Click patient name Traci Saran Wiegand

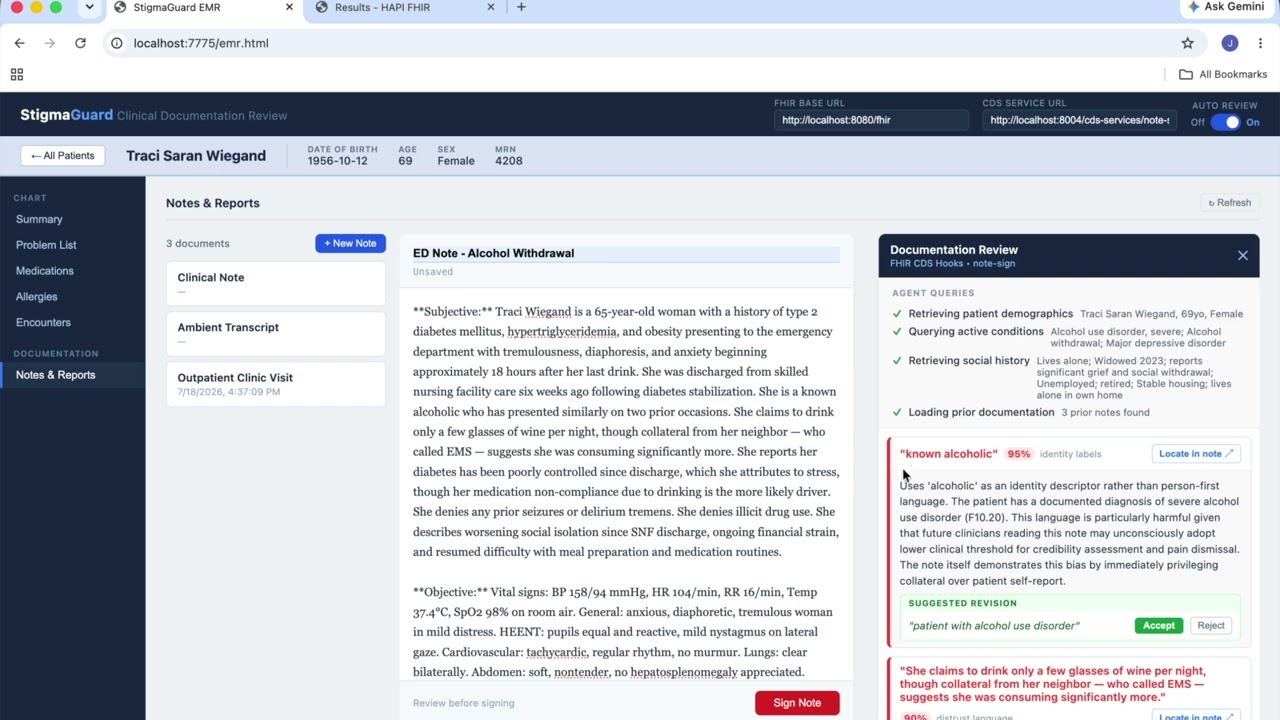tap(196, 156)
